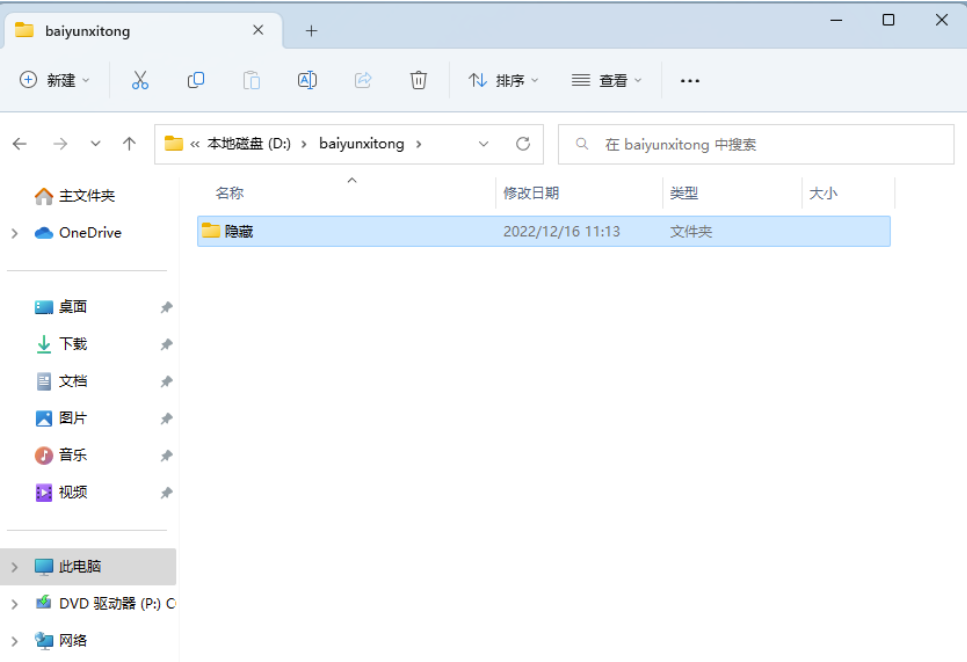This screenshot has width=967, height=662.
Task: Click the refresh button in address bar
Action: coord(523,144)
